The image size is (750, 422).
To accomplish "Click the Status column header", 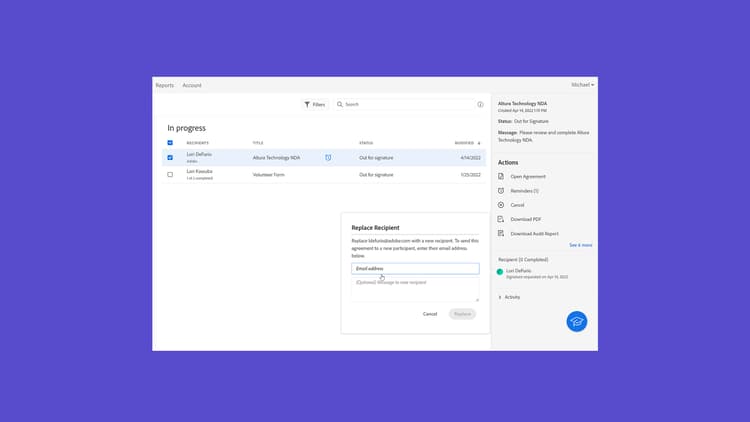I will point(366,143).
